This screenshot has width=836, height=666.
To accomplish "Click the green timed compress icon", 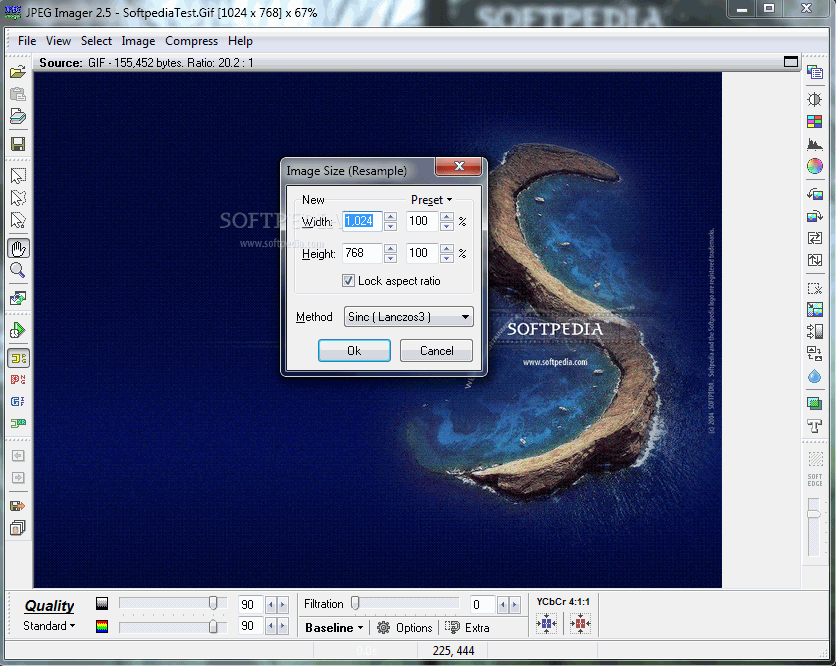I will click(x=18, y=330).
